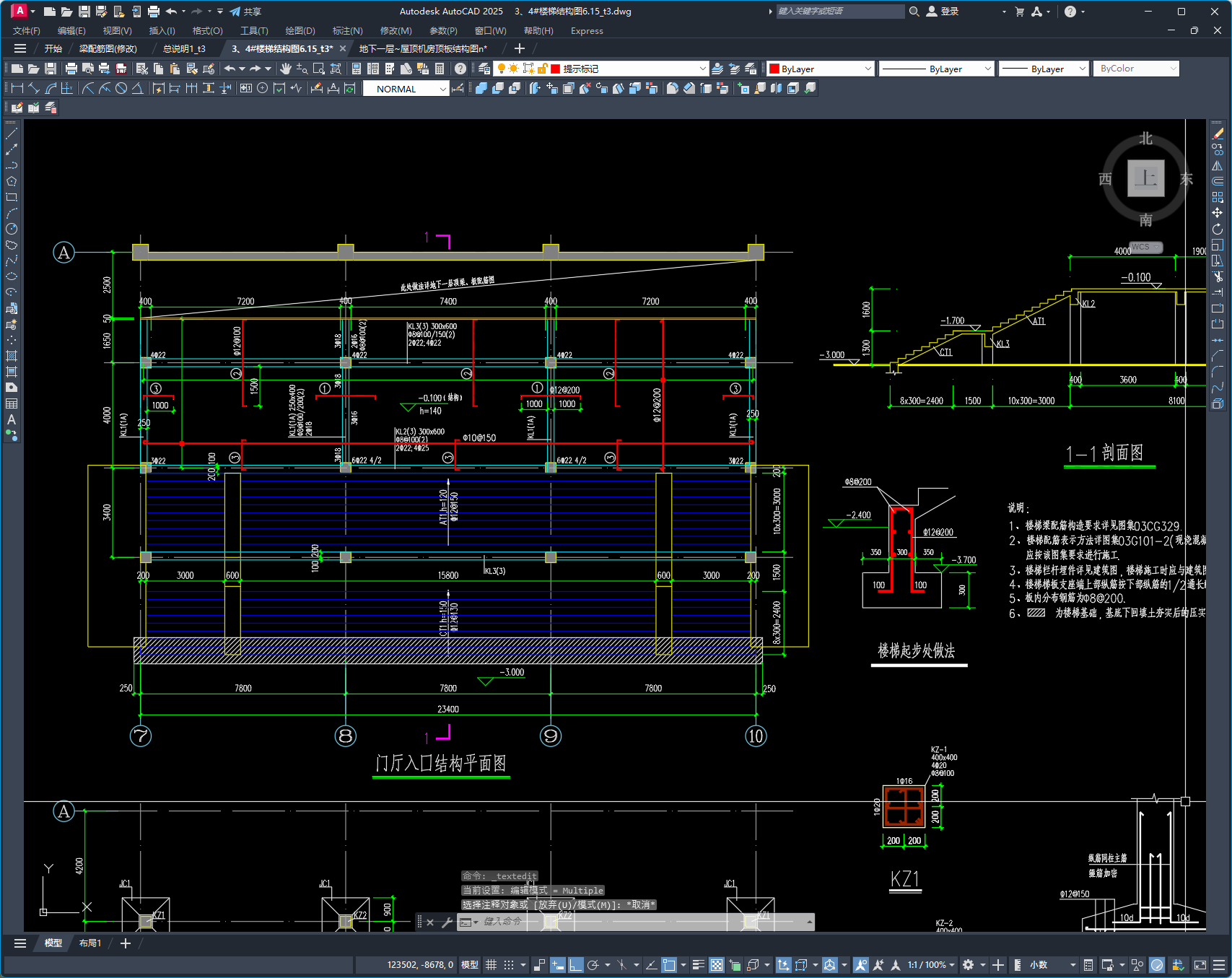Click the keyword search input field

[840, 12]
